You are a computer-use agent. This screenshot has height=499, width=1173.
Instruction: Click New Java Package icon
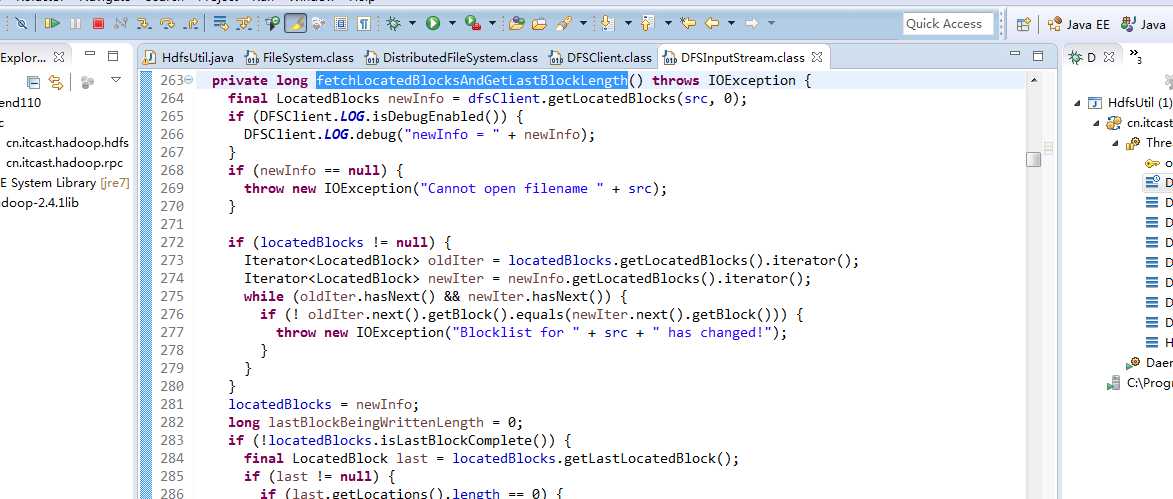516,23
